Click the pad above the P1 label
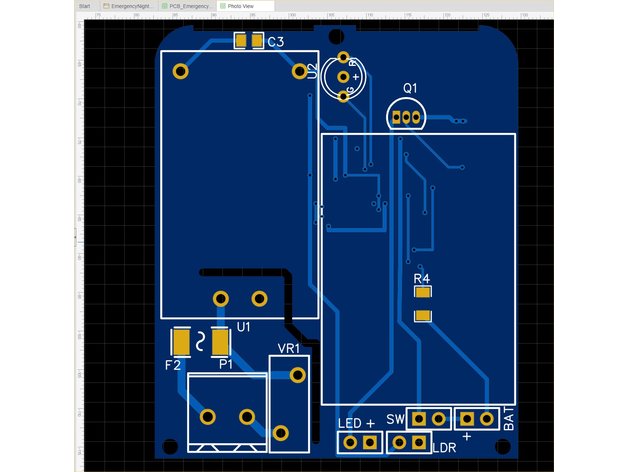 [x=222, y=343]
